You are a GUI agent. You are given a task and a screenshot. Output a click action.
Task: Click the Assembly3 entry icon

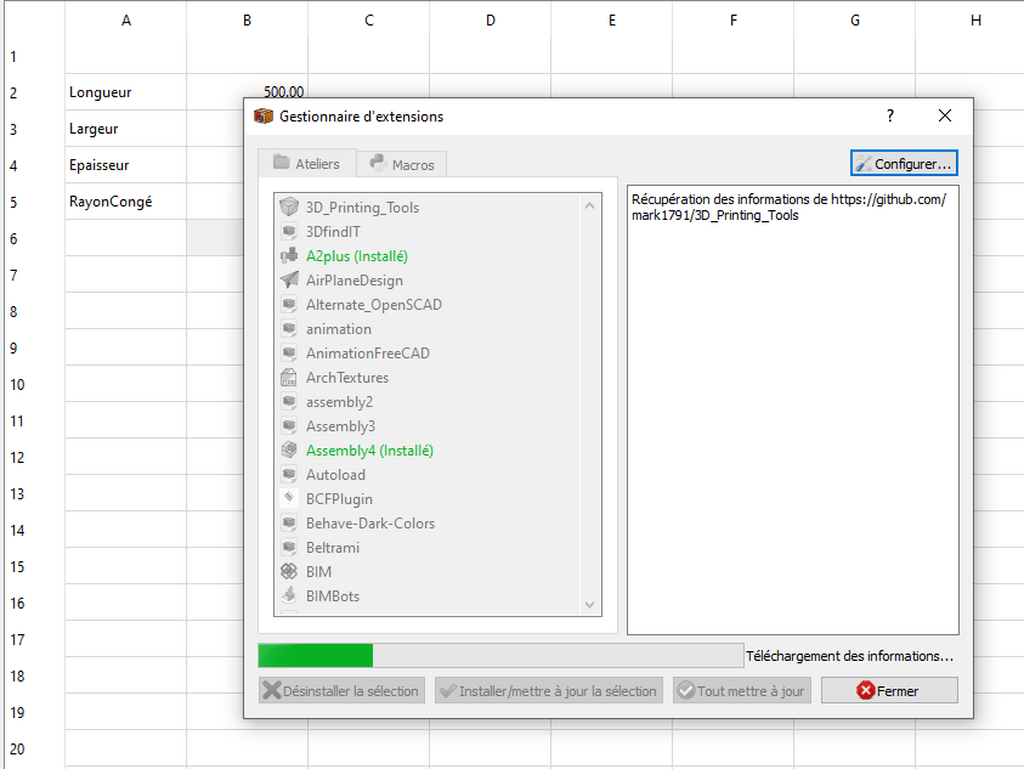coord(289,426)
